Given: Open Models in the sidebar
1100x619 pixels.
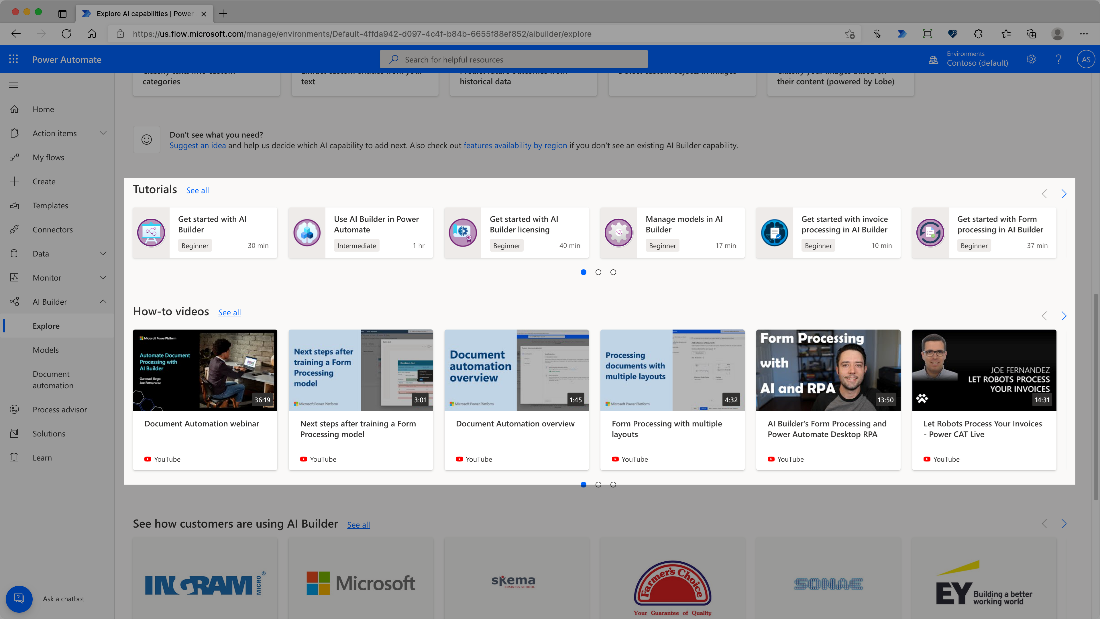Looking at the screenshot, I should [x=45, y=350].
